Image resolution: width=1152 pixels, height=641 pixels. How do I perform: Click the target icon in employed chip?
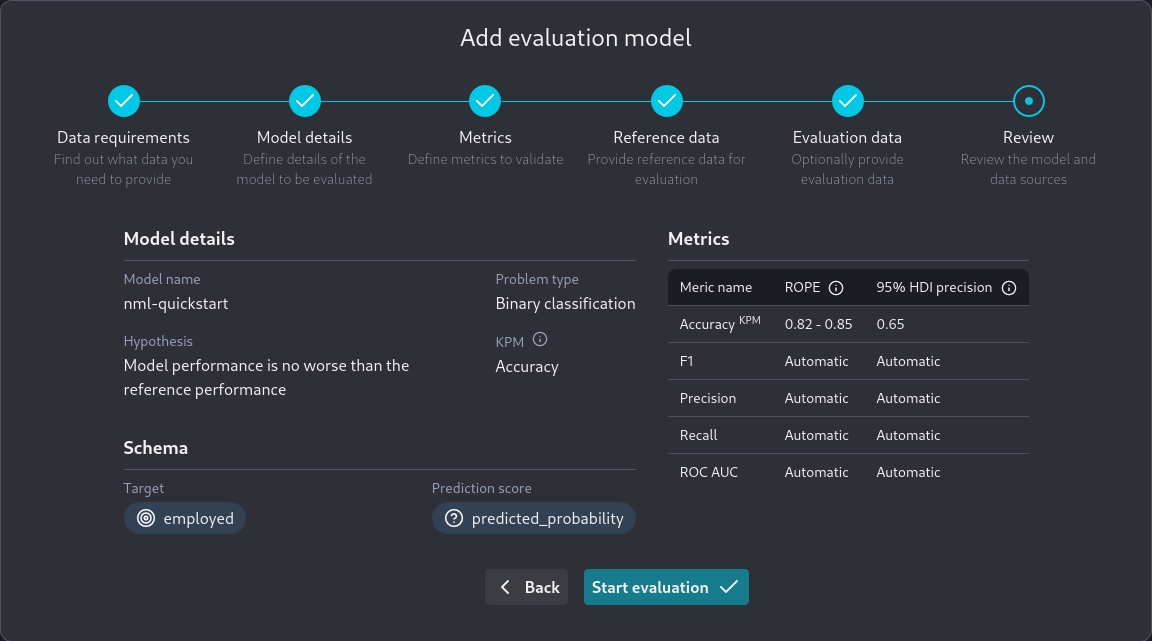click(x=146, y=518)
